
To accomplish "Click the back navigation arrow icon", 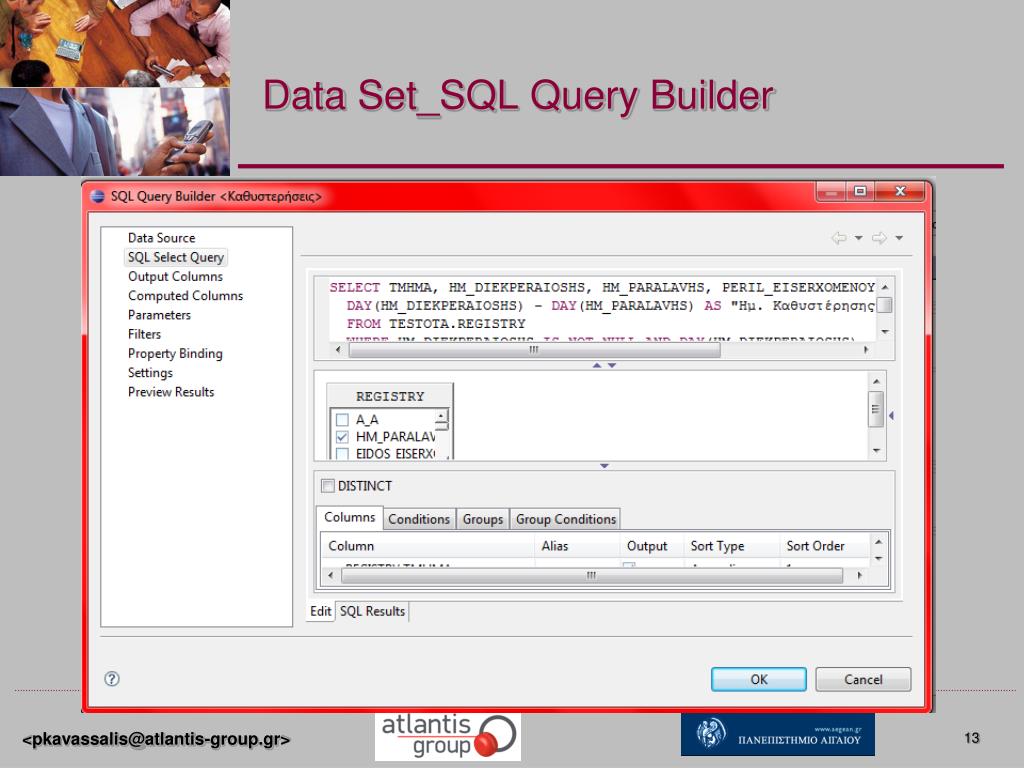I will pos(838,238).
